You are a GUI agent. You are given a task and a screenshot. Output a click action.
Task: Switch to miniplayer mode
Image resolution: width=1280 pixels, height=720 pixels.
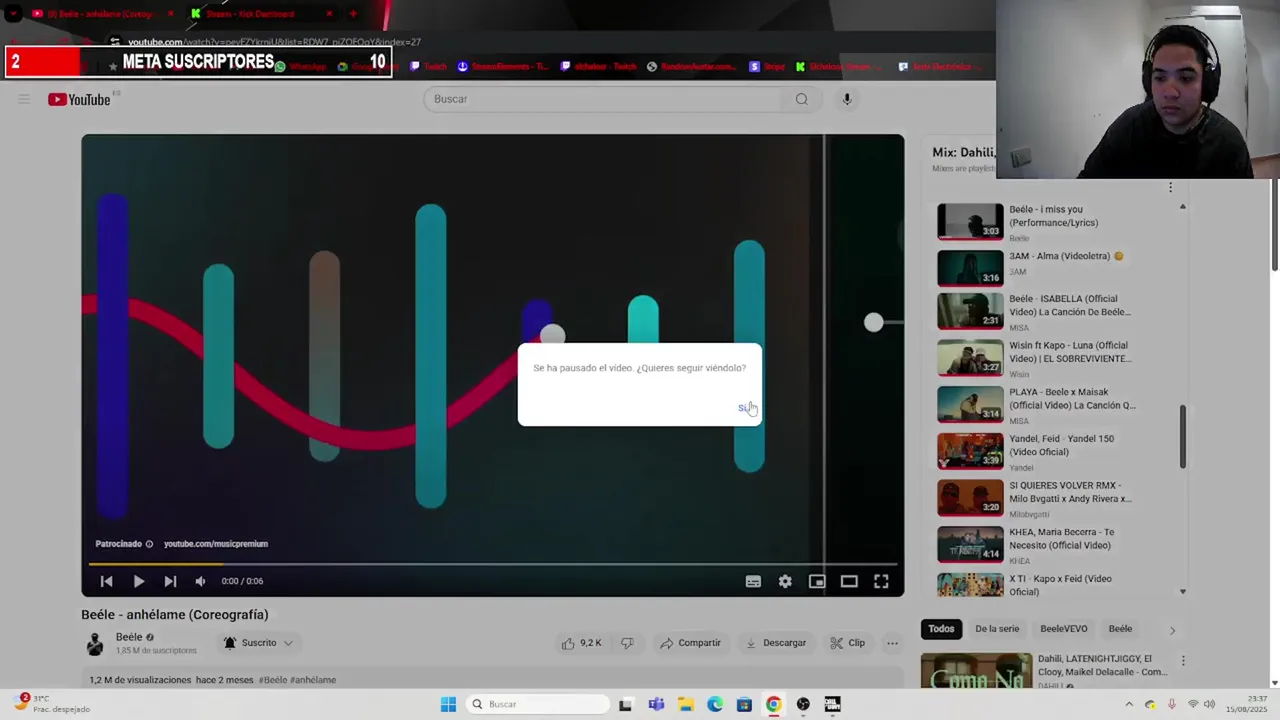[x=817, y=581]
